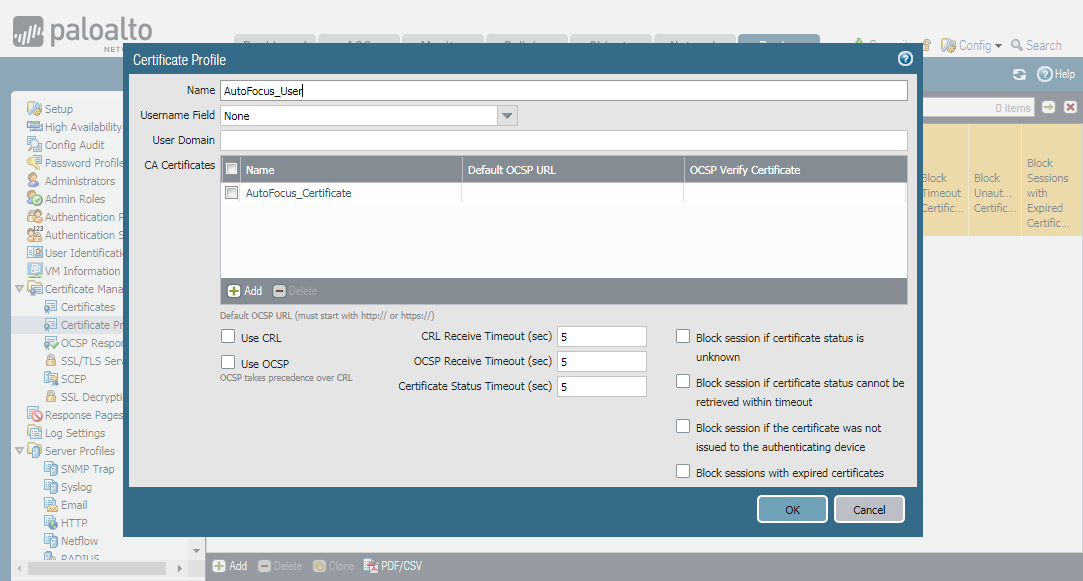Enable the Use CRL checkbox
The image size is (1083, 581).
point(228,336)
